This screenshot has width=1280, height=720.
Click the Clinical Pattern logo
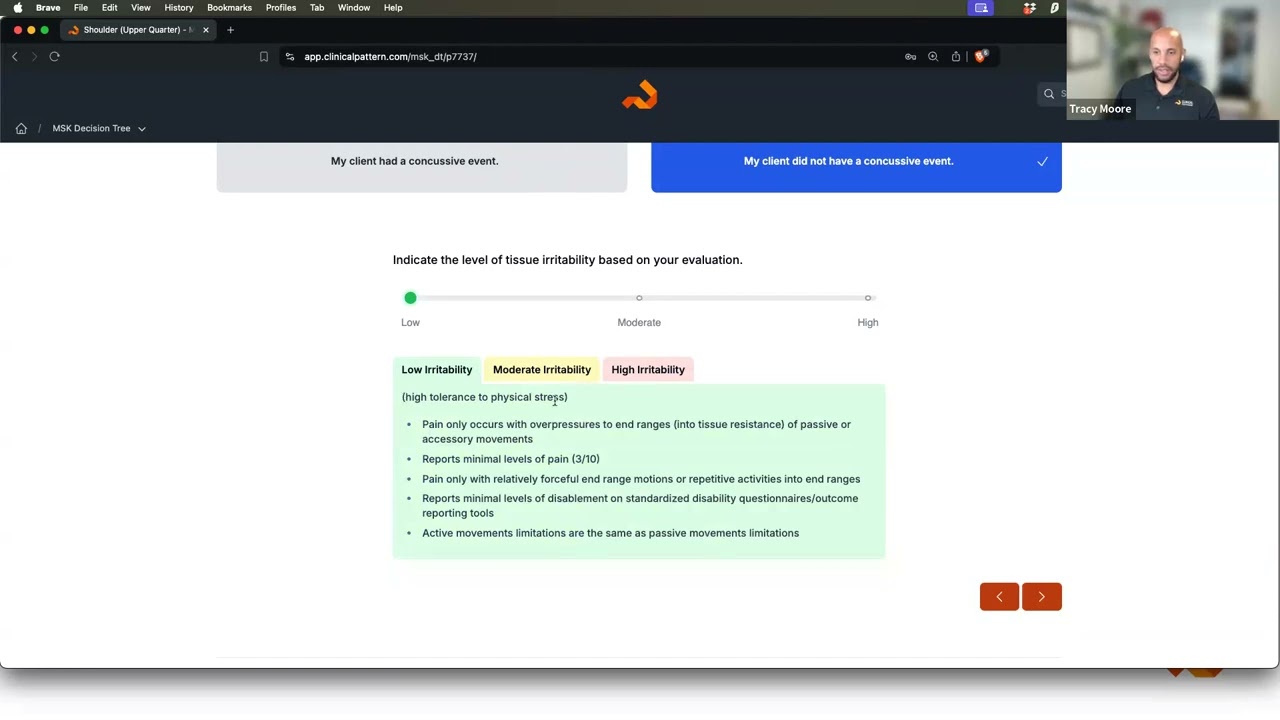[x=639, y=95]
